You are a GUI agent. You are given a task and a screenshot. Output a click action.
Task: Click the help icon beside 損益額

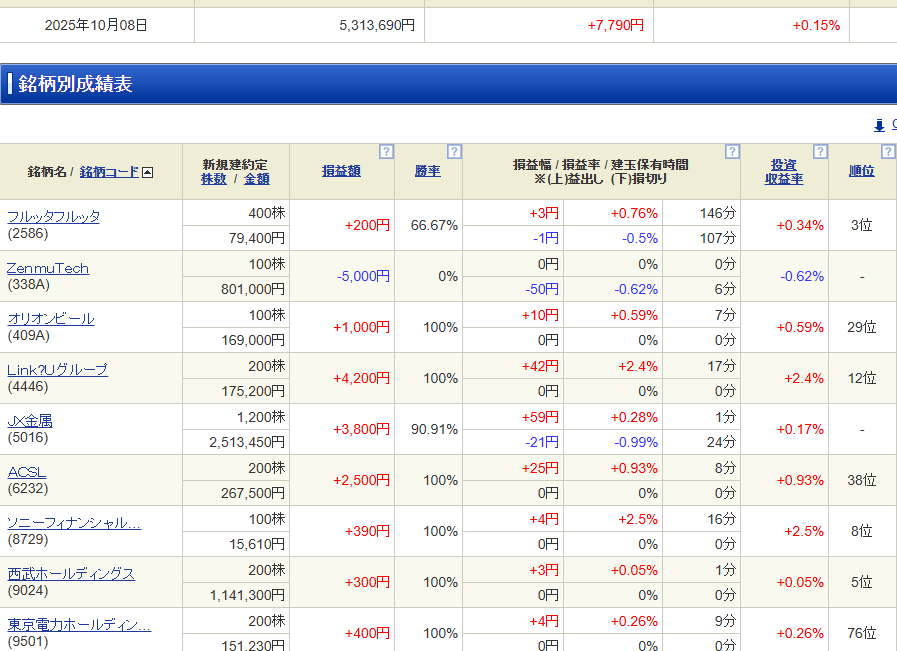click(386, 152)
